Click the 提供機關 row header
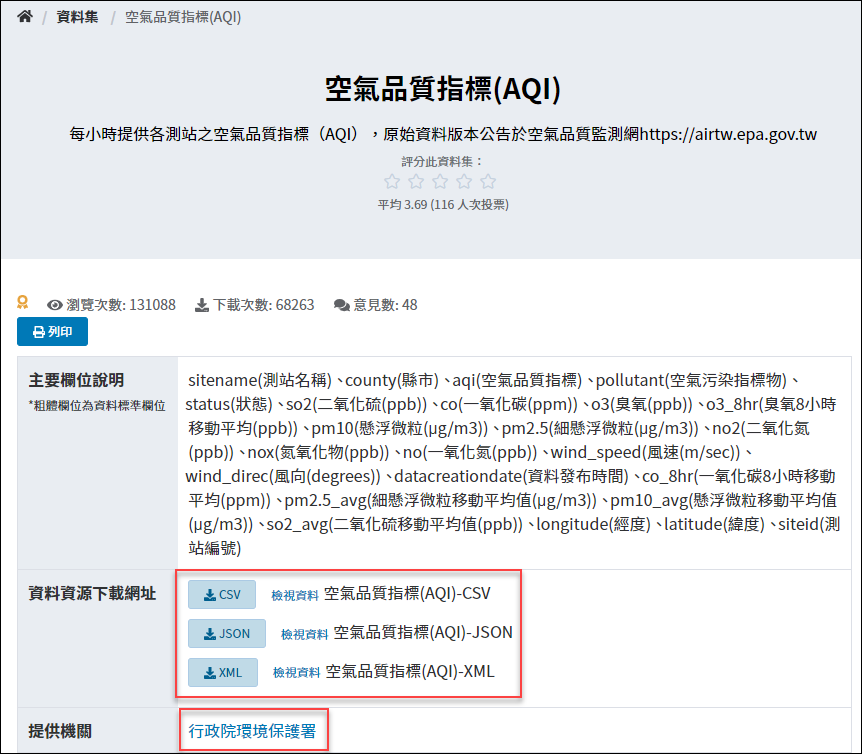The width and height of the screenshot is (862, 754). [60, 731]
